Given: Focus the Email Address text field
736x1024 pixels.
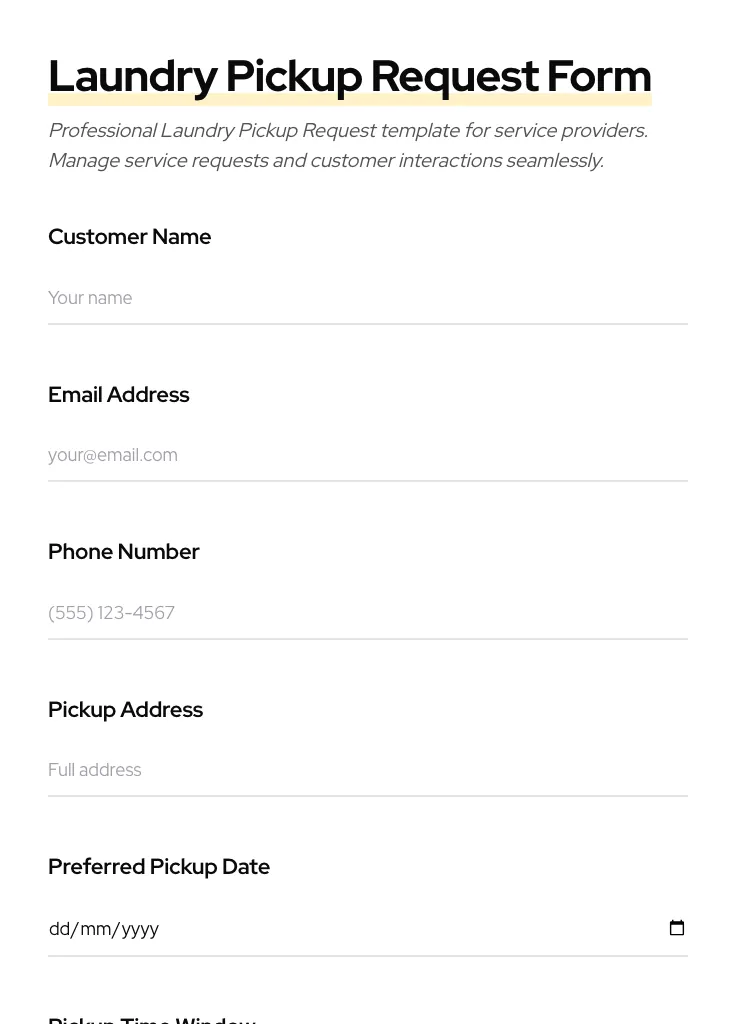Looking at the screenshot, I should pos(368,455).
